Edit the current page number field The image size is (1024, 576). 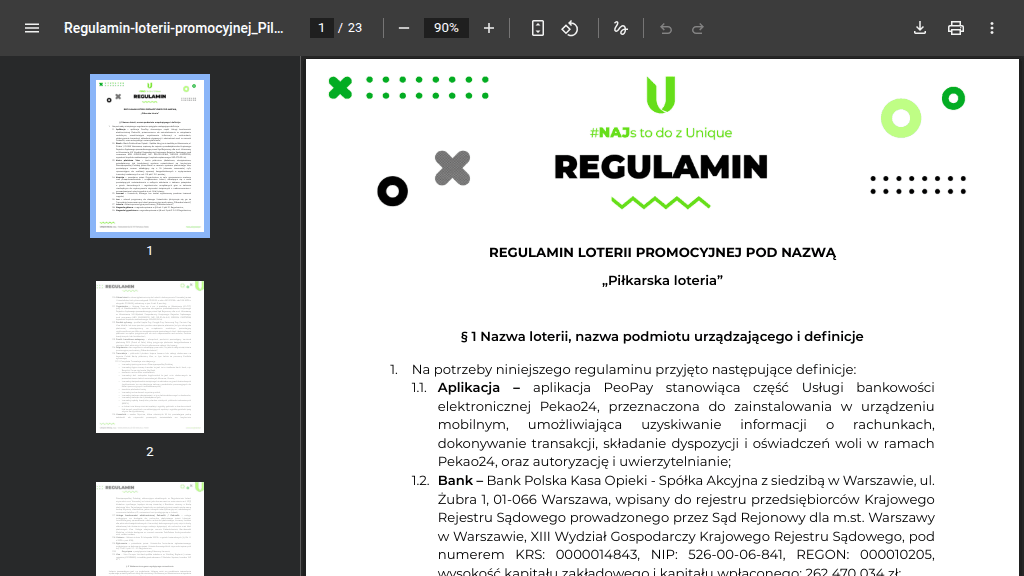click(x=321, y=28)
